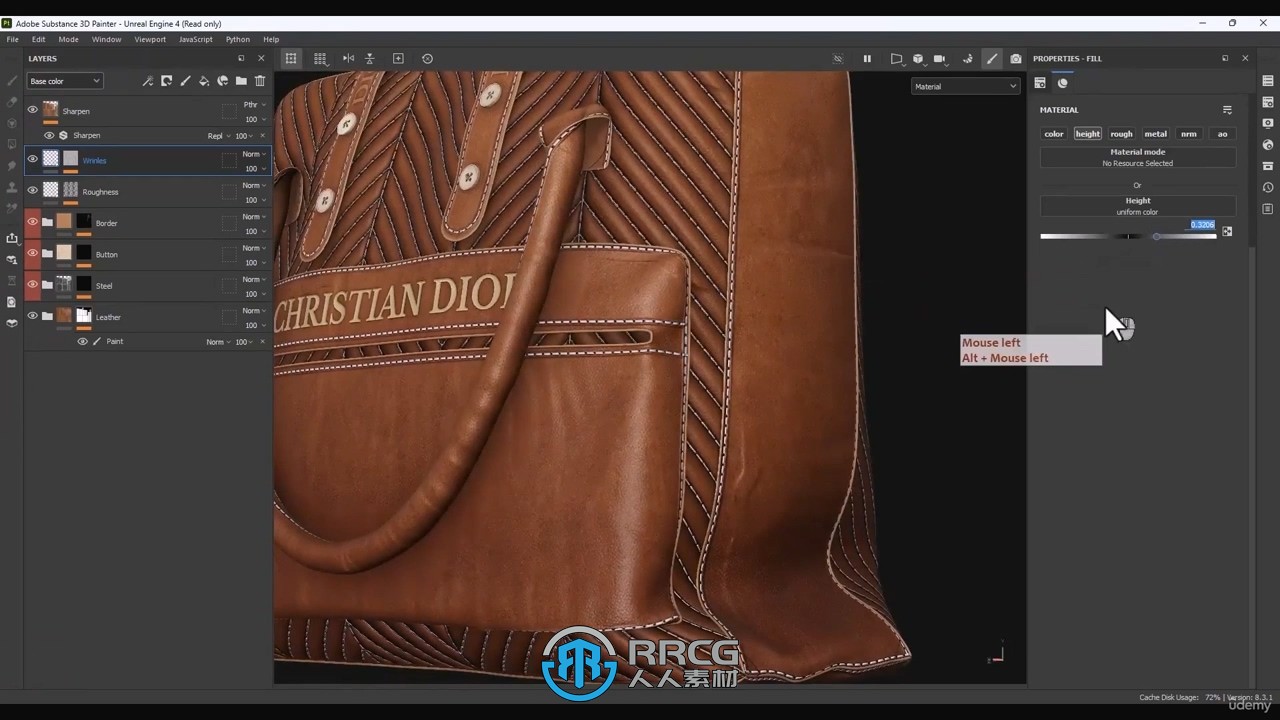Hide the Wrinkles fill layer

tap(32, 159)
